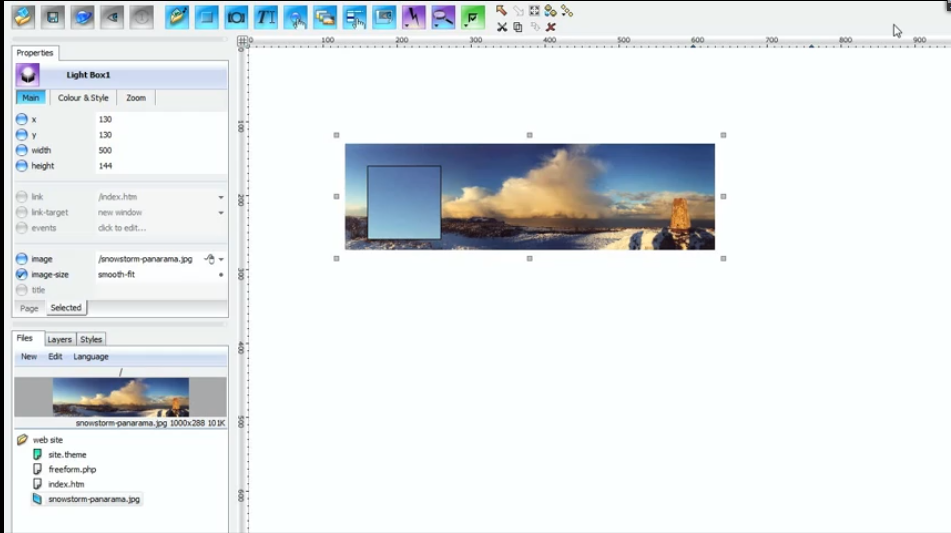Image resolution: width=951 pixels, height=533 pixels.
Task: Click the browse icon beside image field
Action: pyautogui.click(x=210, y=259)
